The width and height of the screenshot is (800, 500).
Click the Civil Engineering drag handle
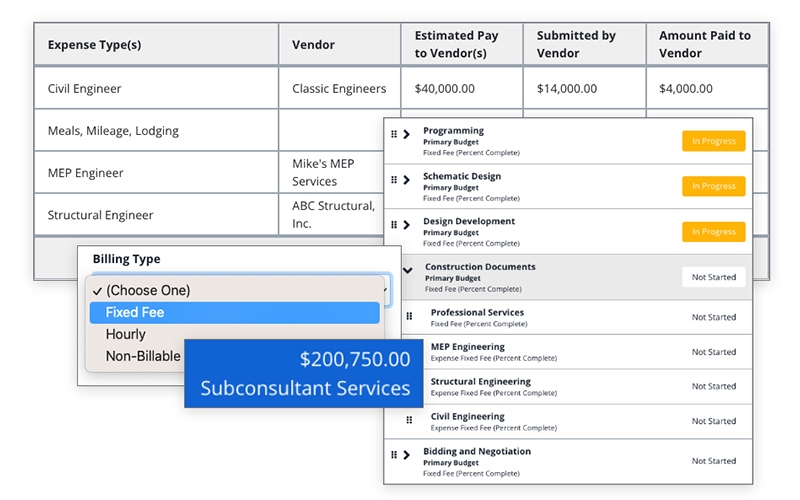409,421
